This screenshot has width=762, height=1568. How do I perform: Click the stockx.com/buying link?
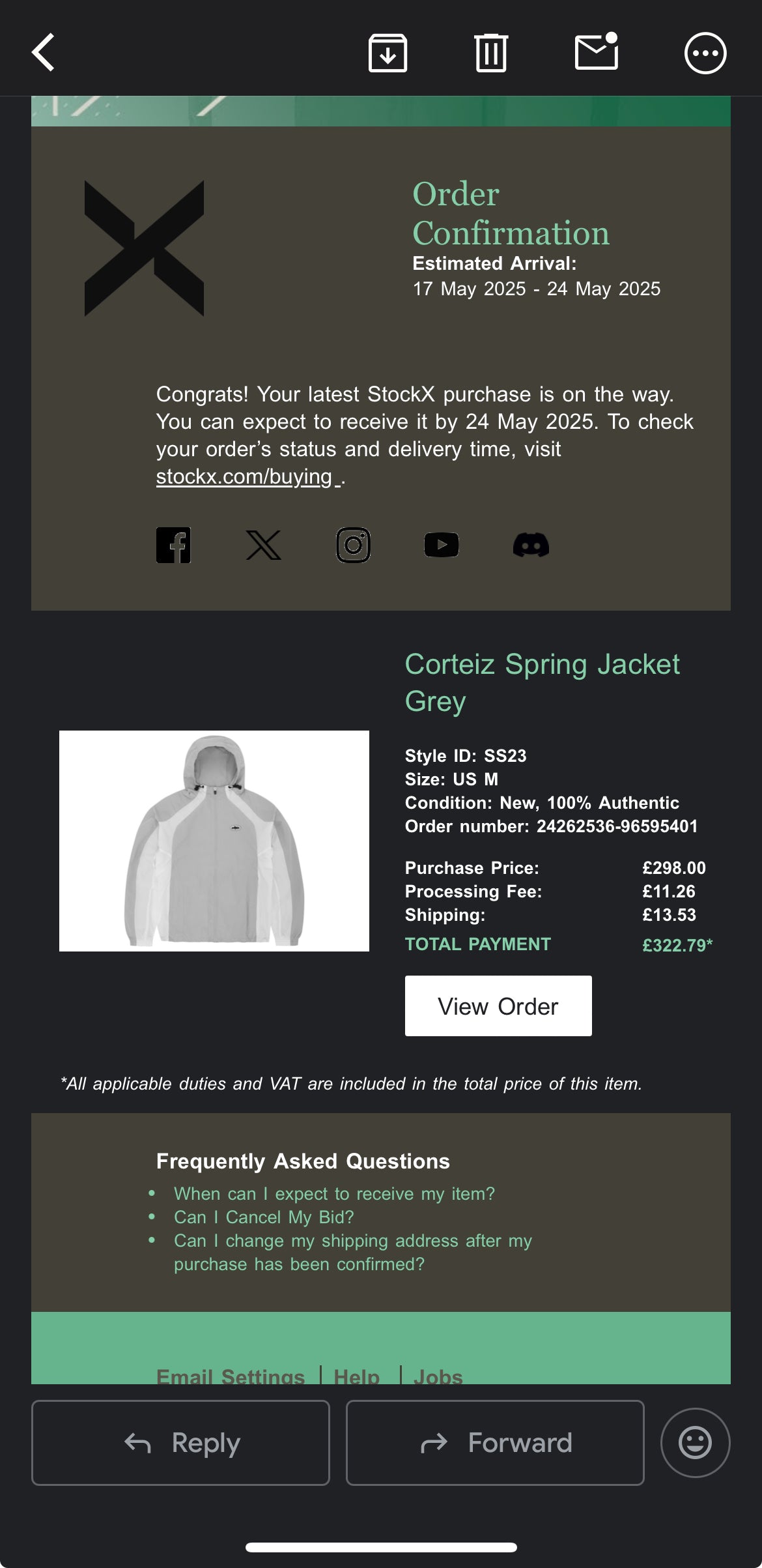coord(244,476)
